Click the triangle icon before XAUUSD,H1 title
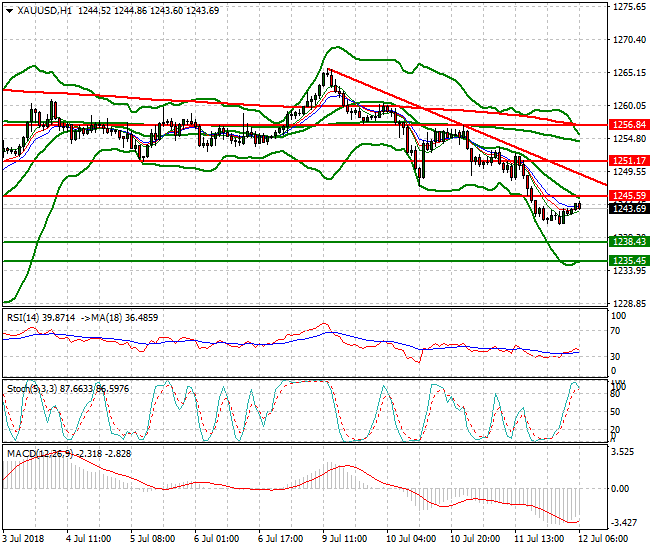650x550 pixels. click(8, 9)
